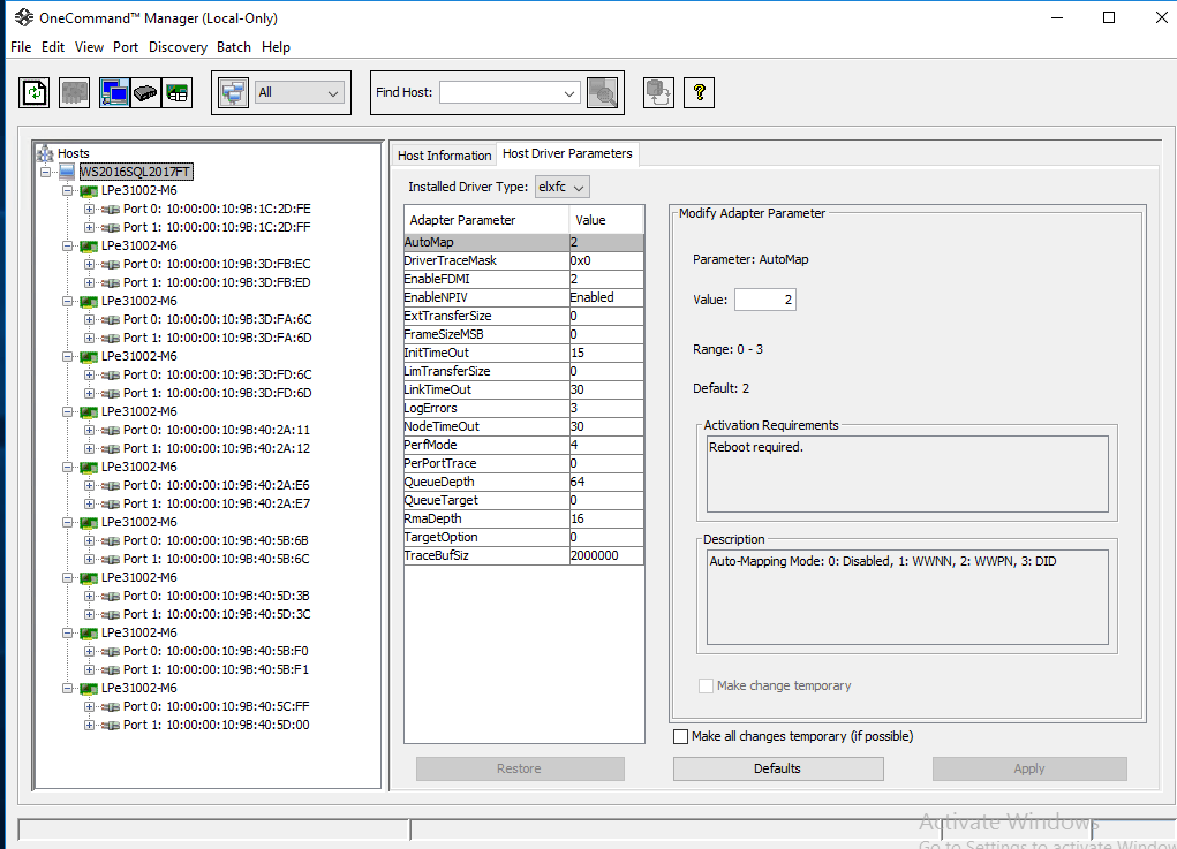Click the tree display mode icon beside All

(232, 92)
